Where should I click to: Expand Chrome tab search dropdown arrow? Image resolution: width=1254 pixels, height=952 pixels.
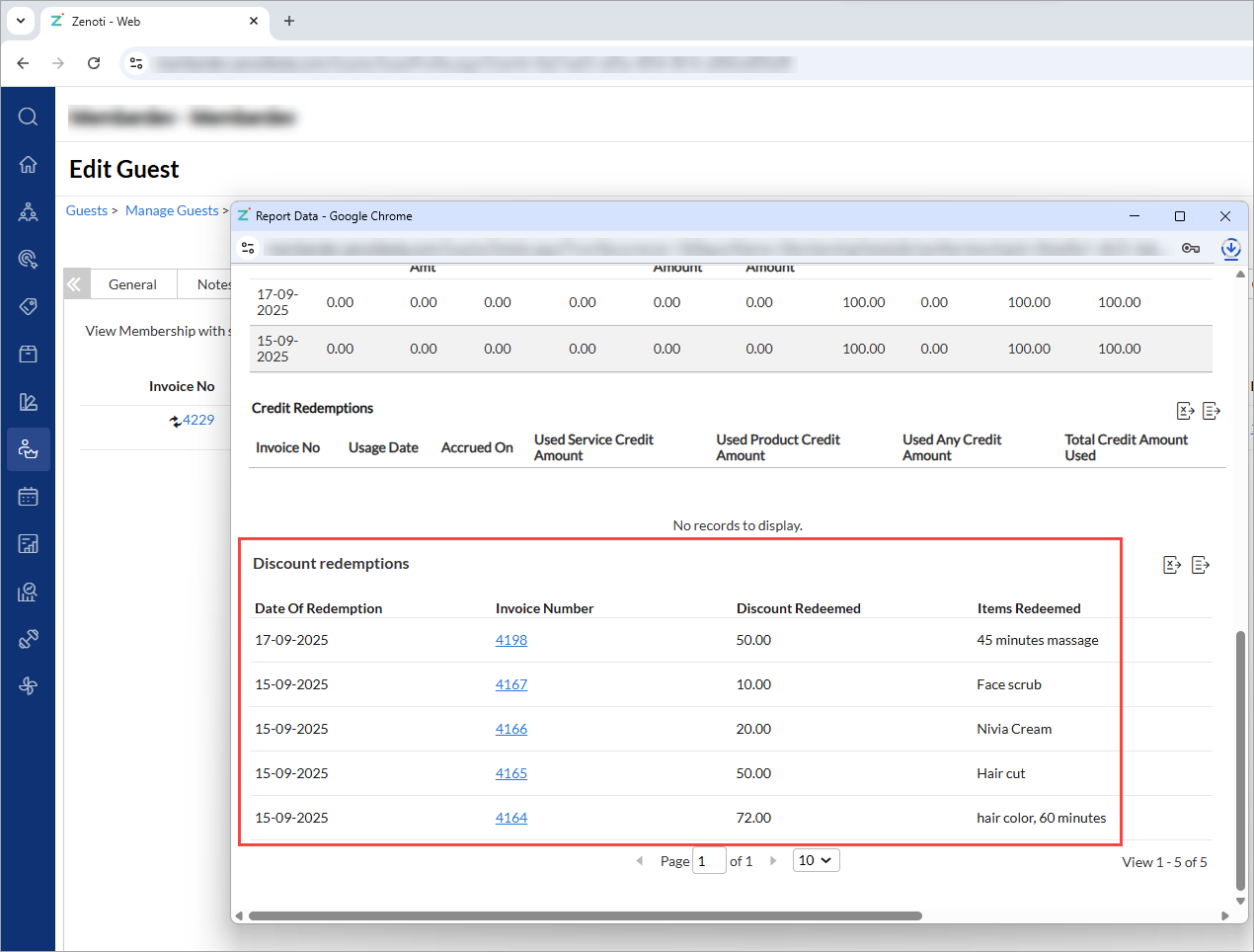[21, 21]
